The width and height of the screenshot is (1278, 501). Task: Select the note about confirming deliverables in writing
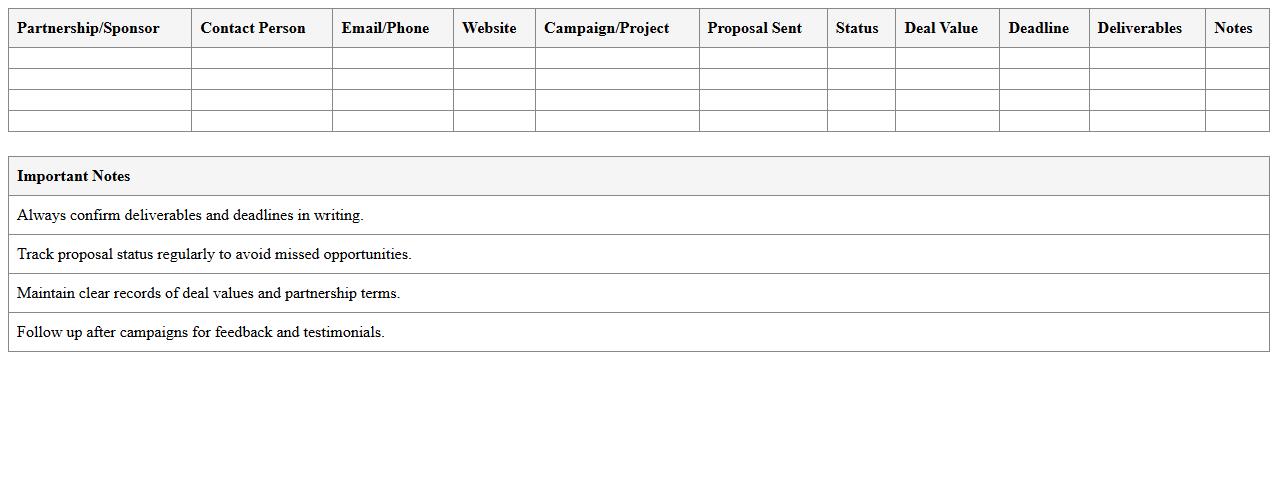(190, 215)
